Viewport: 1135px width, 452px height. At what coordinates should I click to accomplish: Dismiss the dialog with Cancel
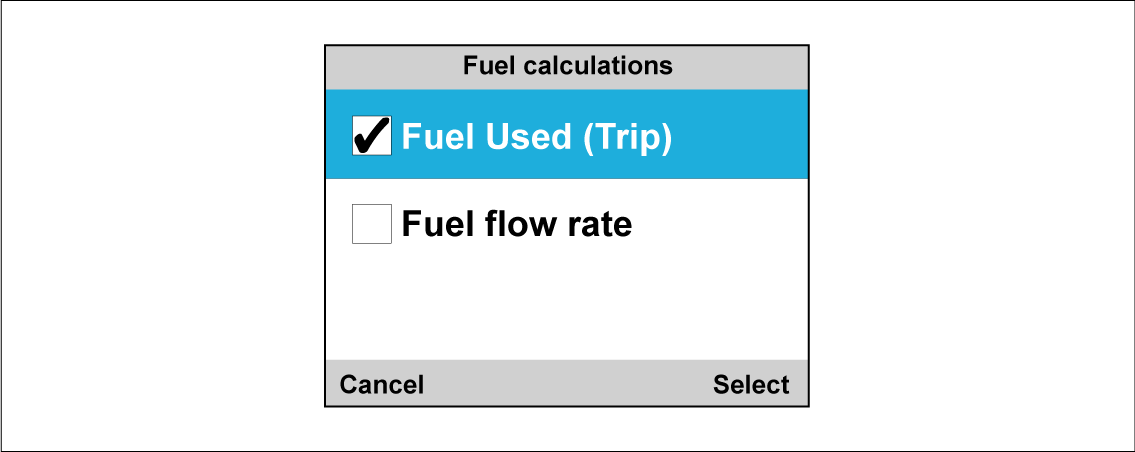pos(381,385)
